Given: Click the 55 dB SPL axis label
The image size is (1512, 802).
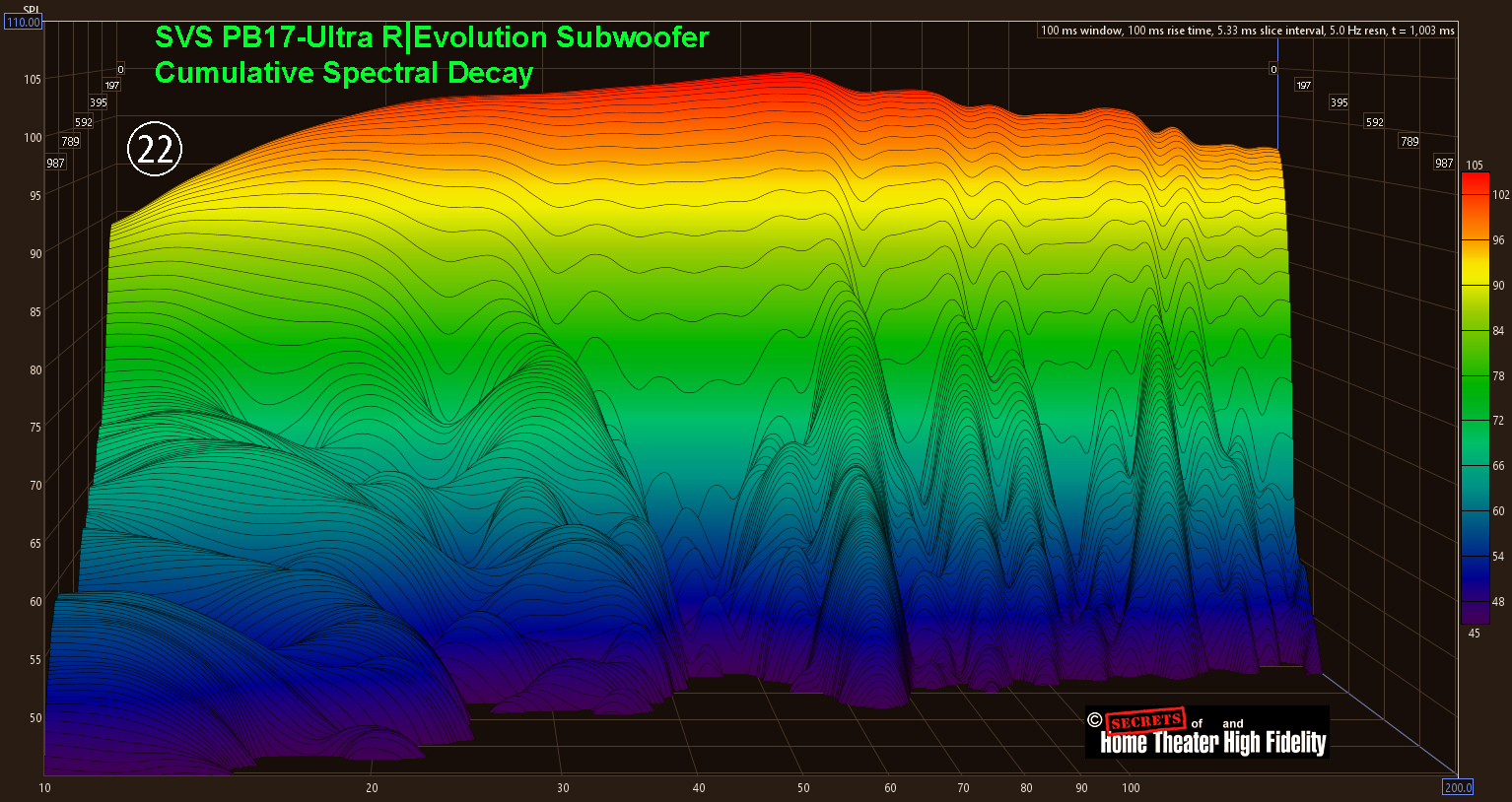Looking at the screenshot, I should pos(35,659).
